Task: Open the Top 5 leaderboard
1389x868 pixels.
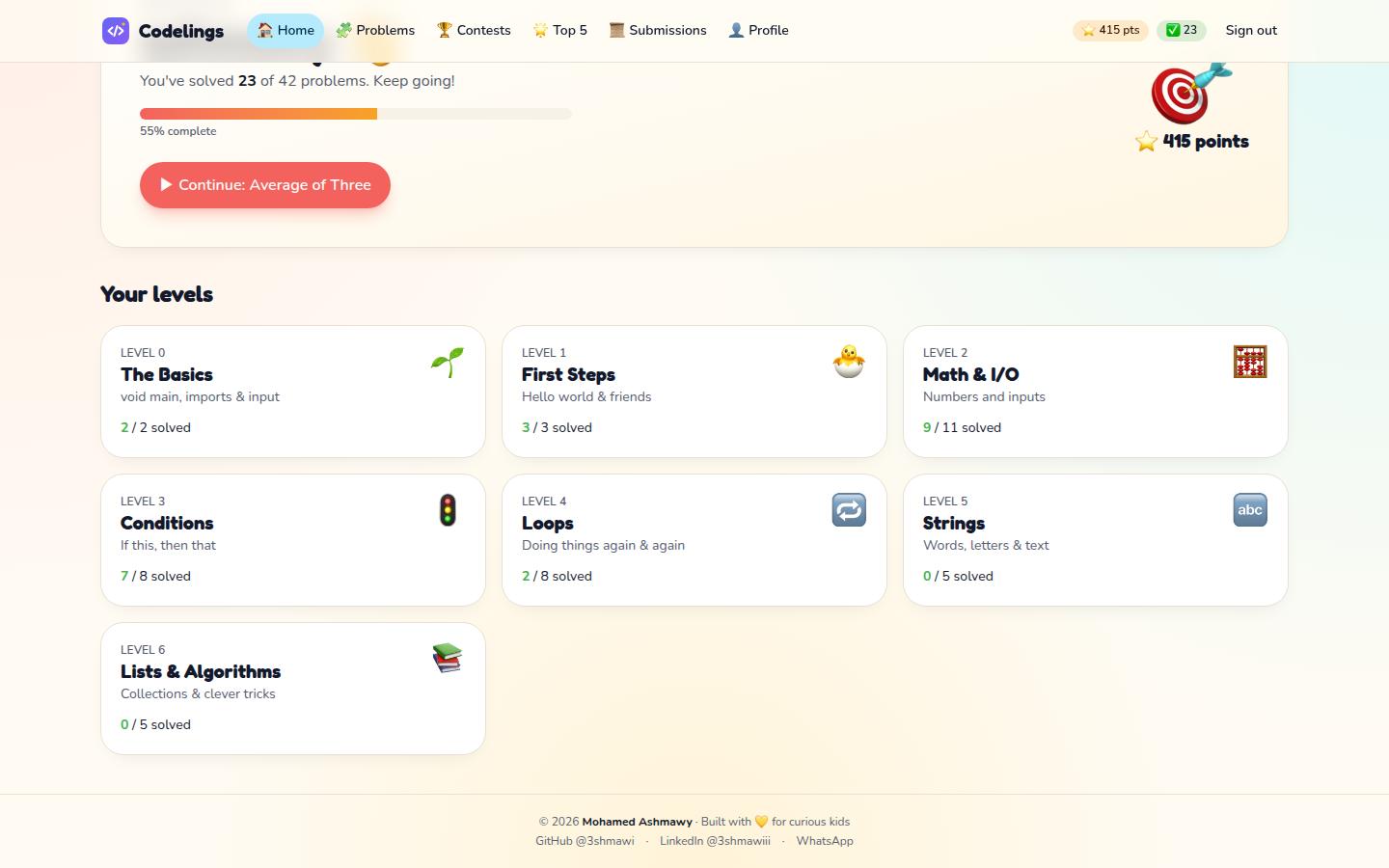Action: click(x=560, y=31)
